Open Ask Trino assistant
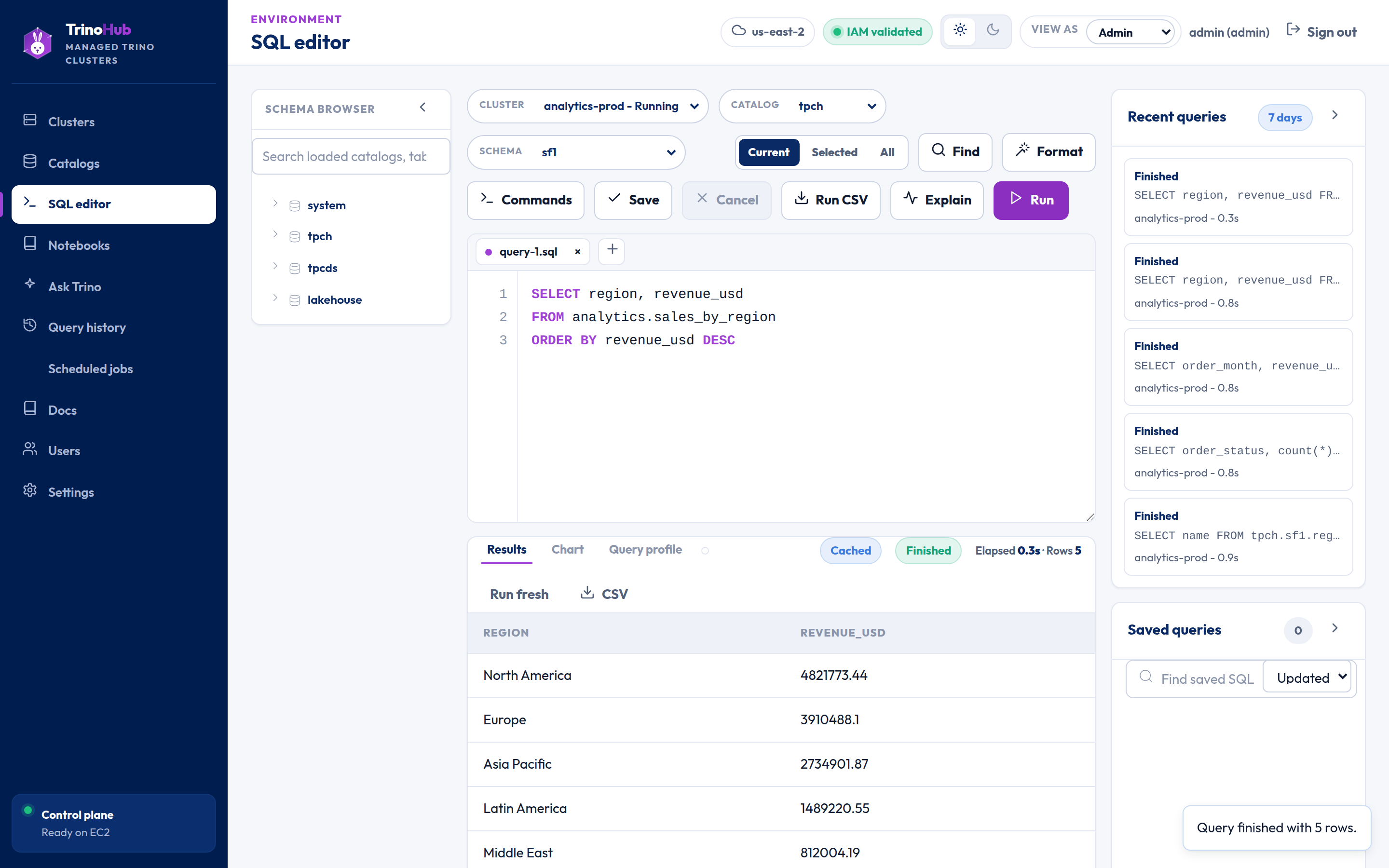The image size is (1389, 868). (114, 286)
